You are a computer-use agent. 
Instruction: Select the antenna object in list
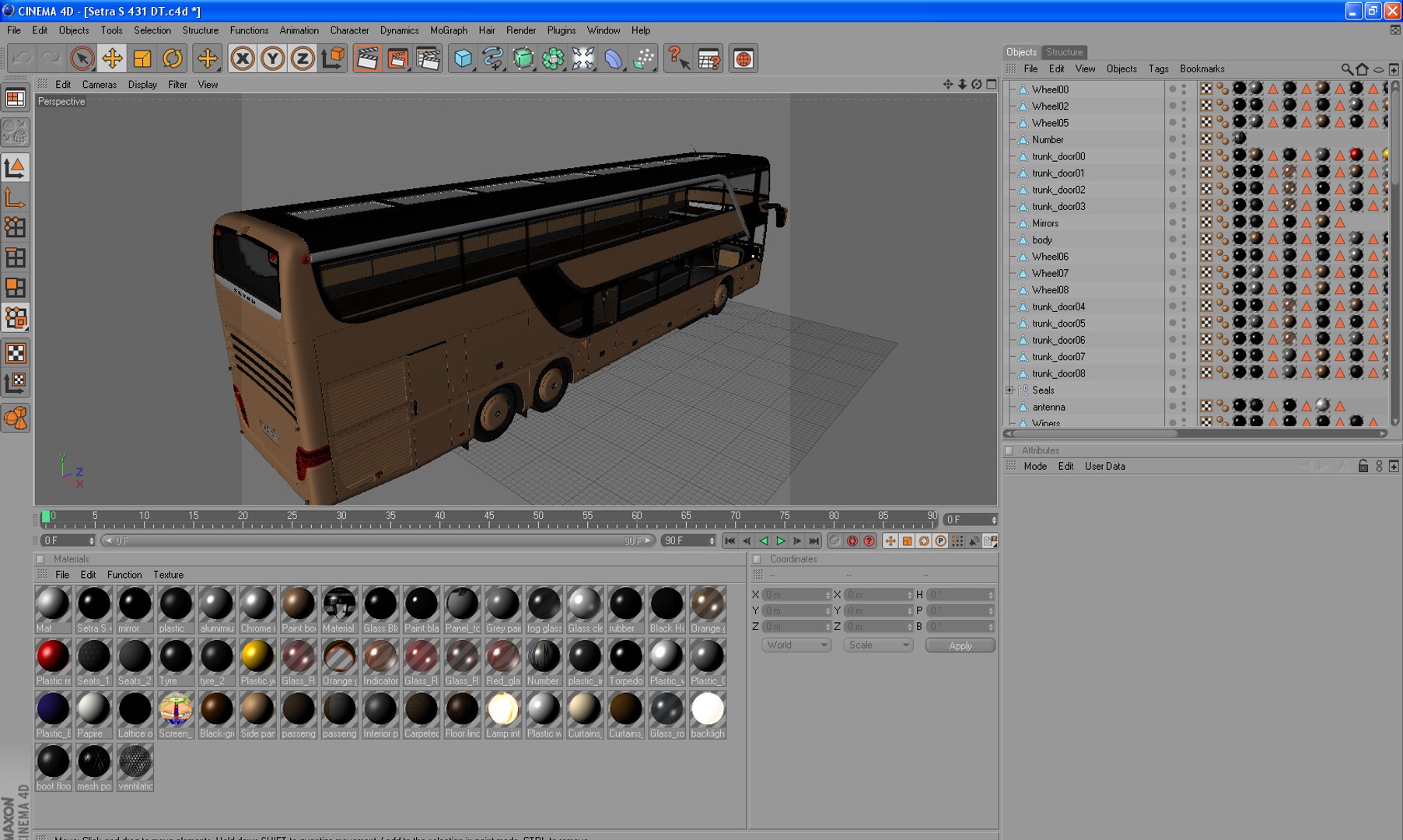coord(1048,408)
